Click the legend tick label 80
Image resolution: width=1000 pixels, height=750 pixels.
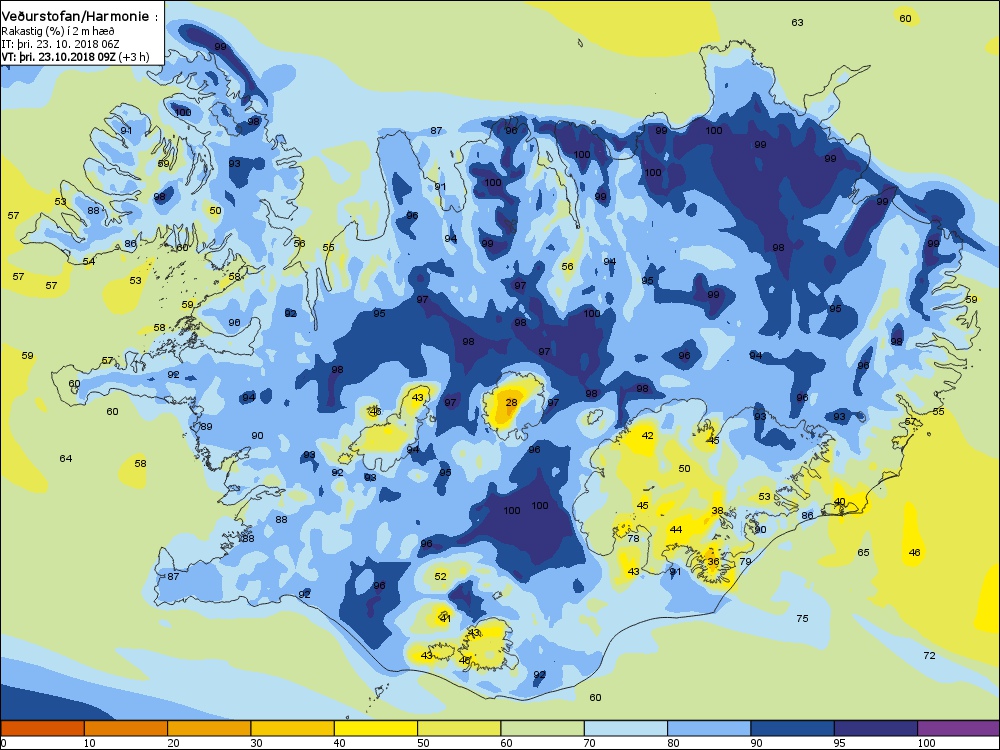[673, 743]
